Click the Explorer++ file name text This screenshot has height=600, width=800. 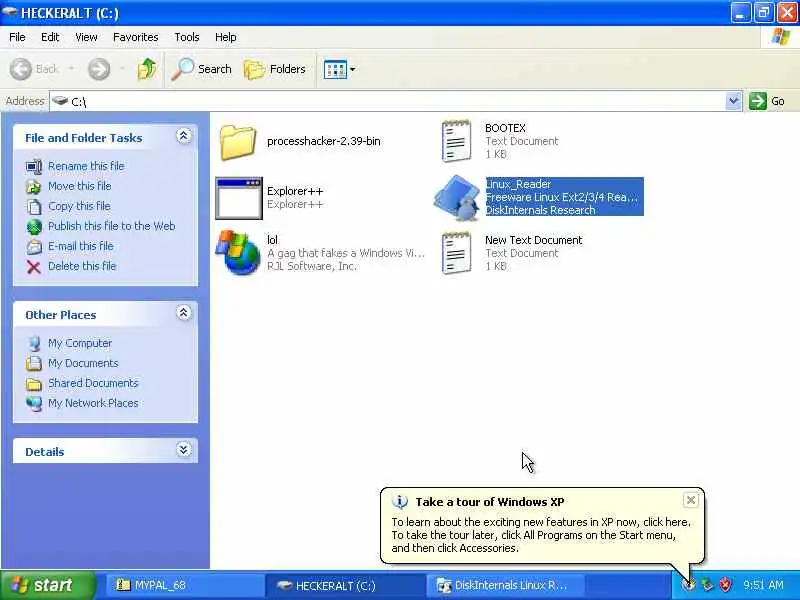click(295, 191)
